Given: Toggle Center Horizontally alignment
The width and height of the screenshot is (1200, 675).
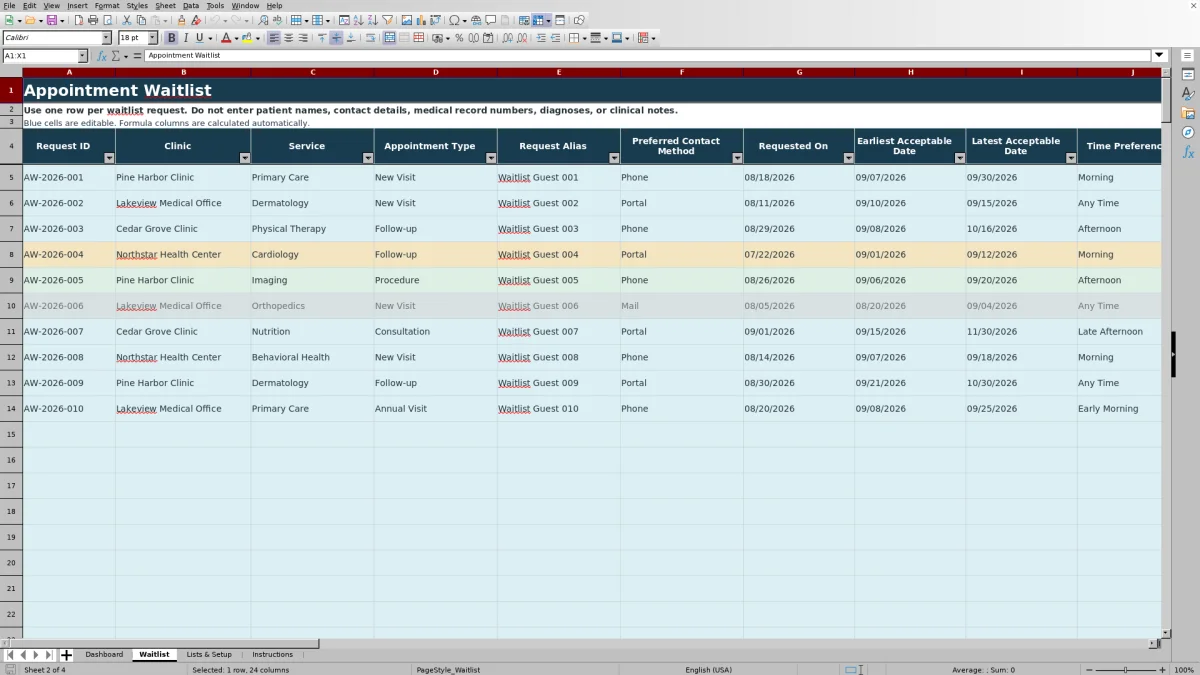Looking at the screenshot, I should point(288,38).
